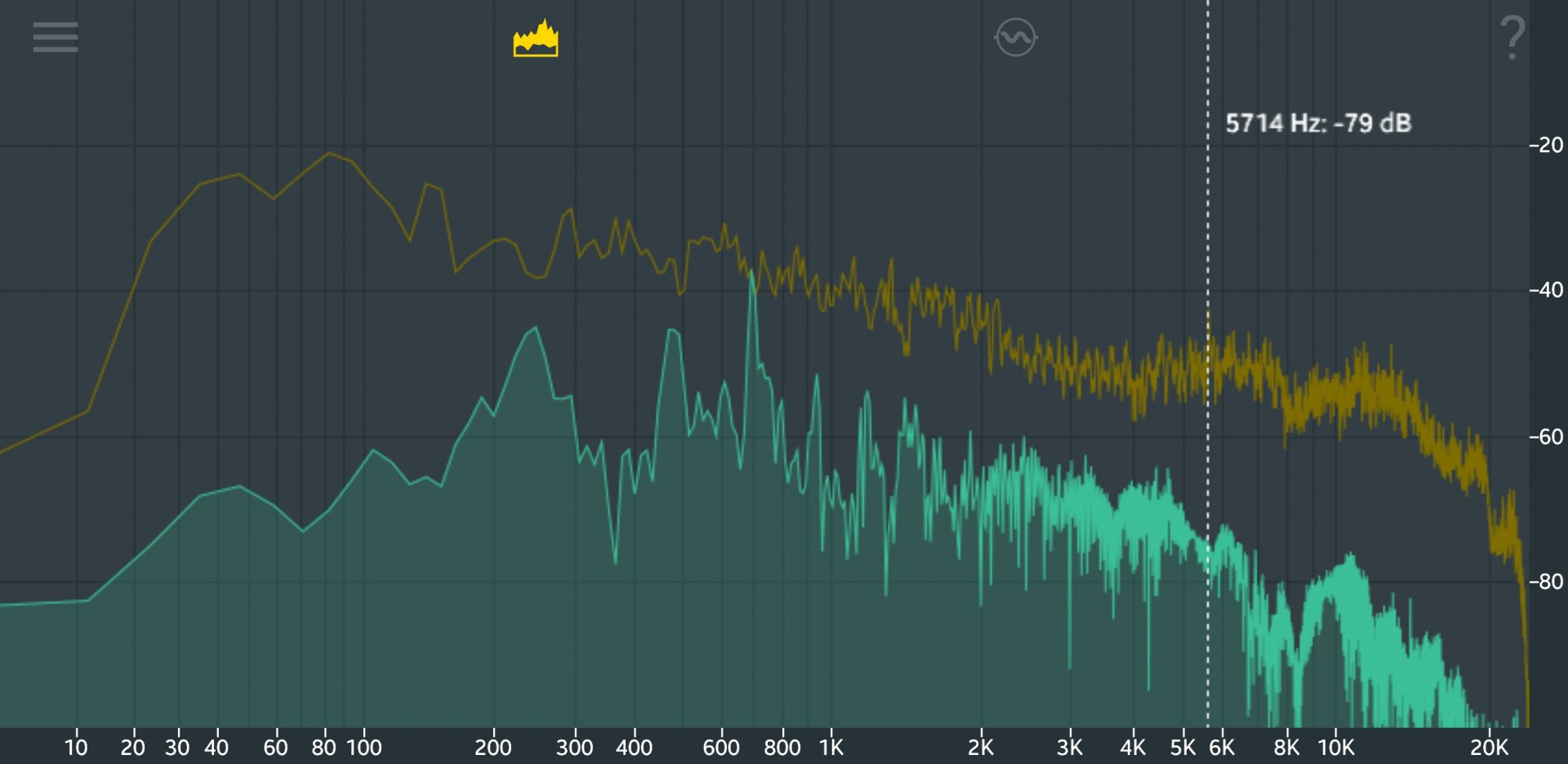The height and width of the screenshot is (764, 1568).
Task: Click the 200 Hz frequency axis label
Action: [492, 747]
